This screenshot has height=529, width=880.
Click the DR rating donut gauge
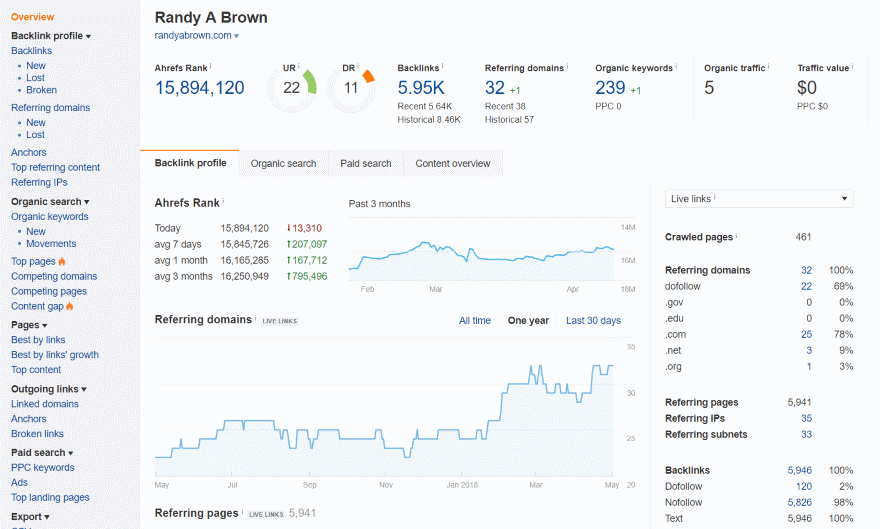(x=350, y=88)
